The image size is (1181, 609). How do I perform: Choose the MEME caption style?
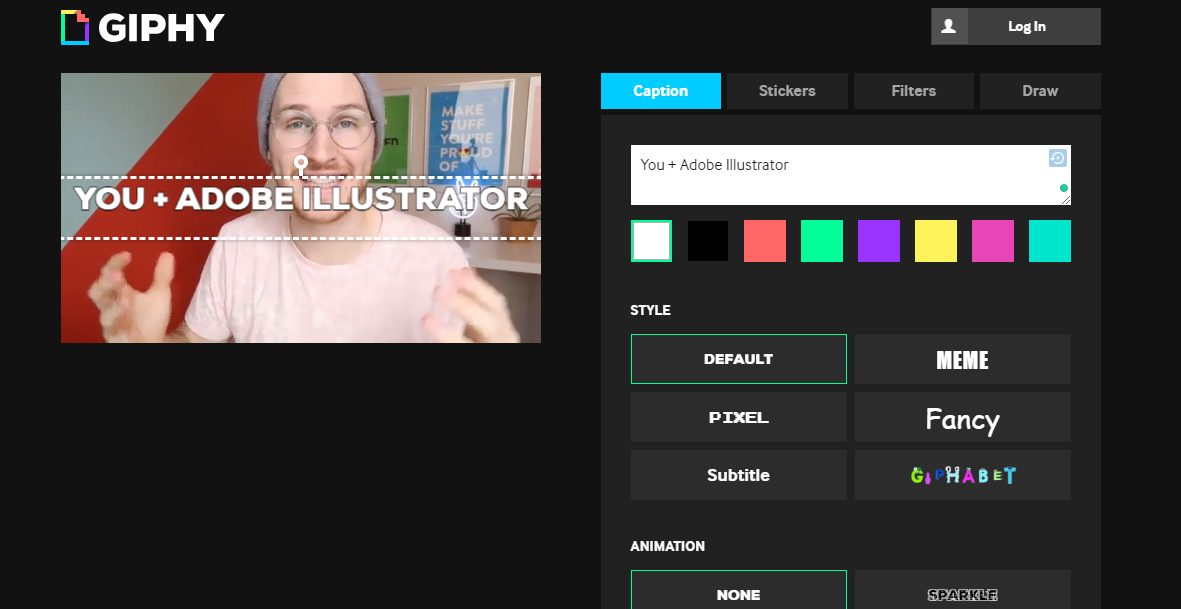[963, 359]
